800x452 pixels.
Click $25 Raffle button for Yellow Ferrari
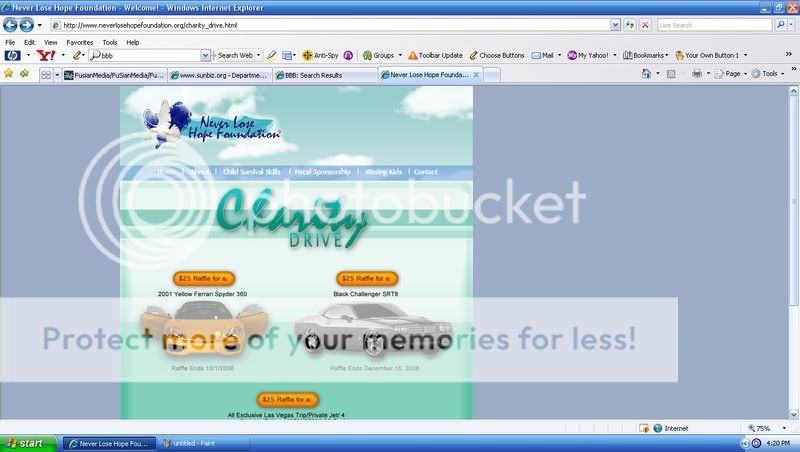click(x=203, y=278)
